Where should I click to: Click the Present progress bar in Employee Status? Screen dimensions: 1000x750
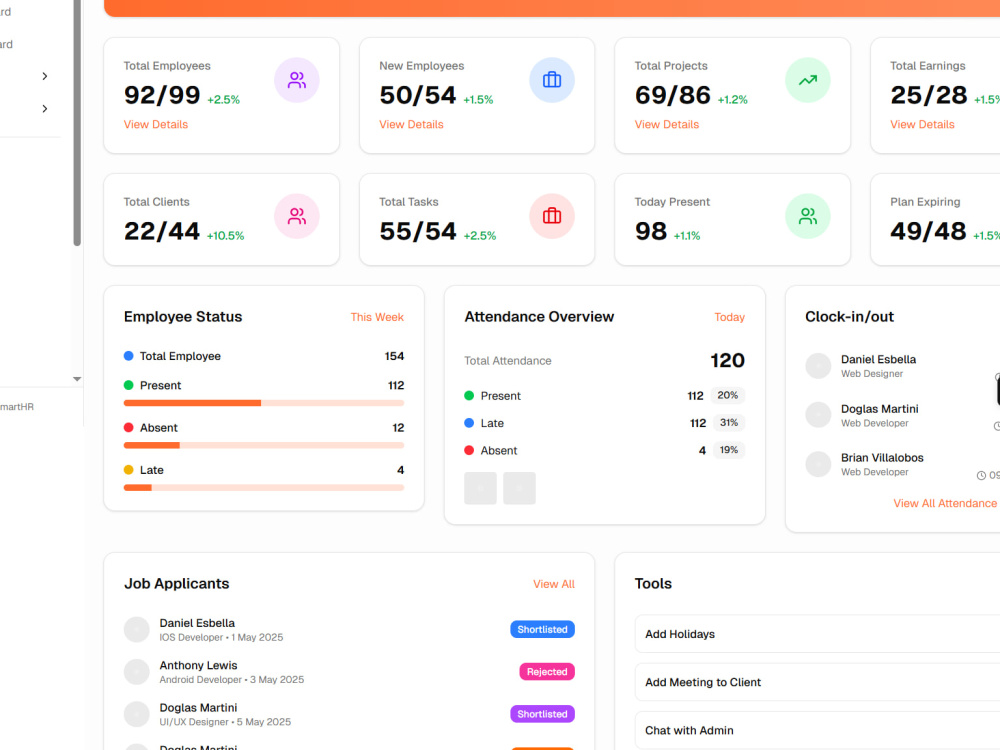pos(264,403)
